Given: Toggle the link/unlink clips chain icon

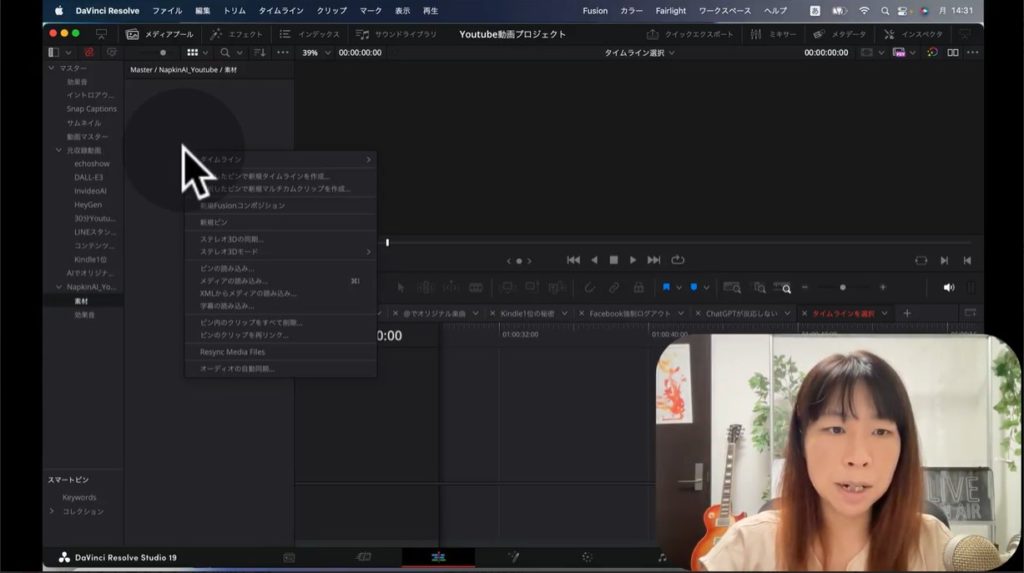Looking at the screenshot, I should click(x=613, y=287).
